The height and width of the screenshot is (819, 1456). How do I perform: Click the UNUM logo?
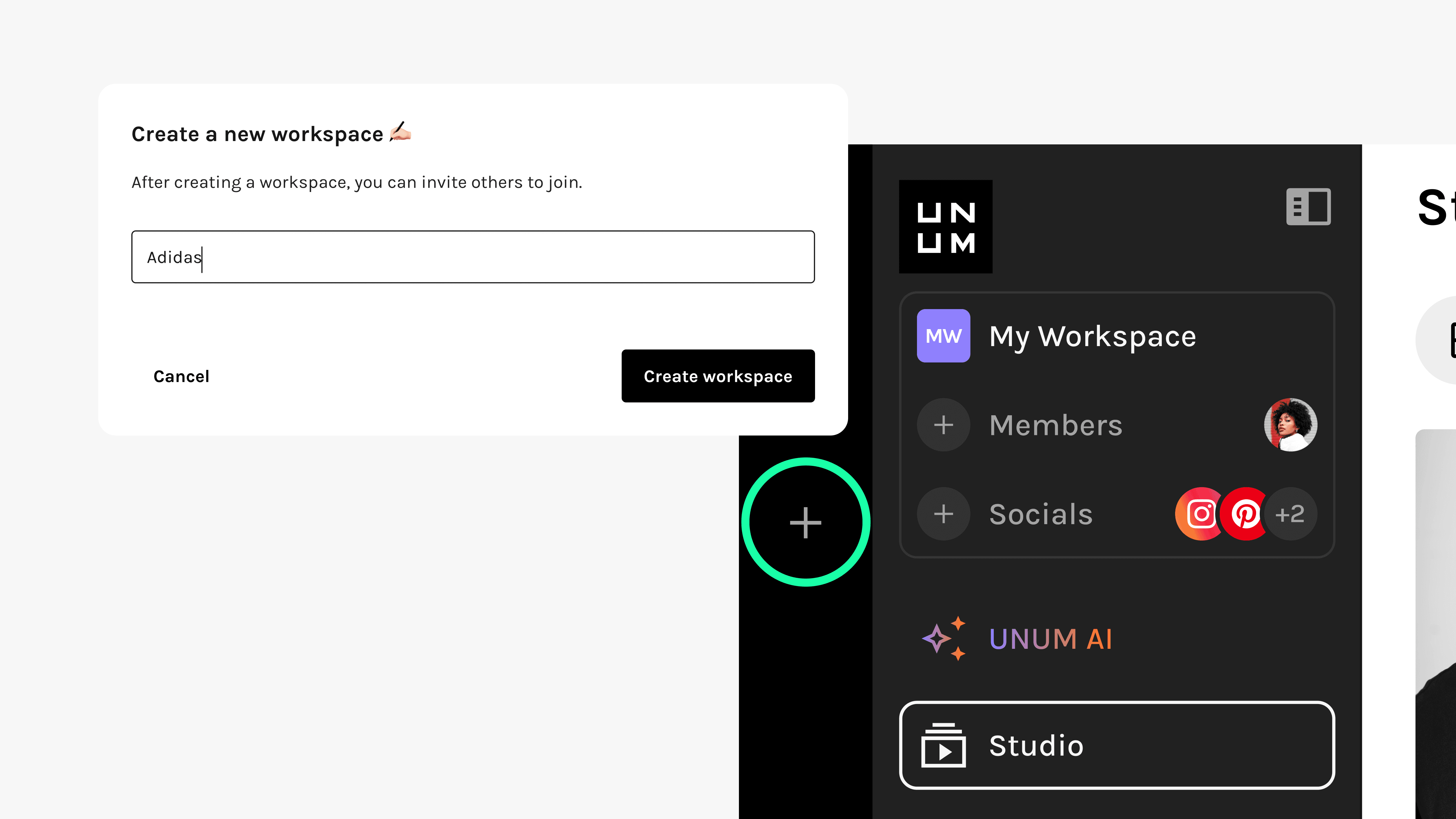pyautogui.click(x=945, y=227)
